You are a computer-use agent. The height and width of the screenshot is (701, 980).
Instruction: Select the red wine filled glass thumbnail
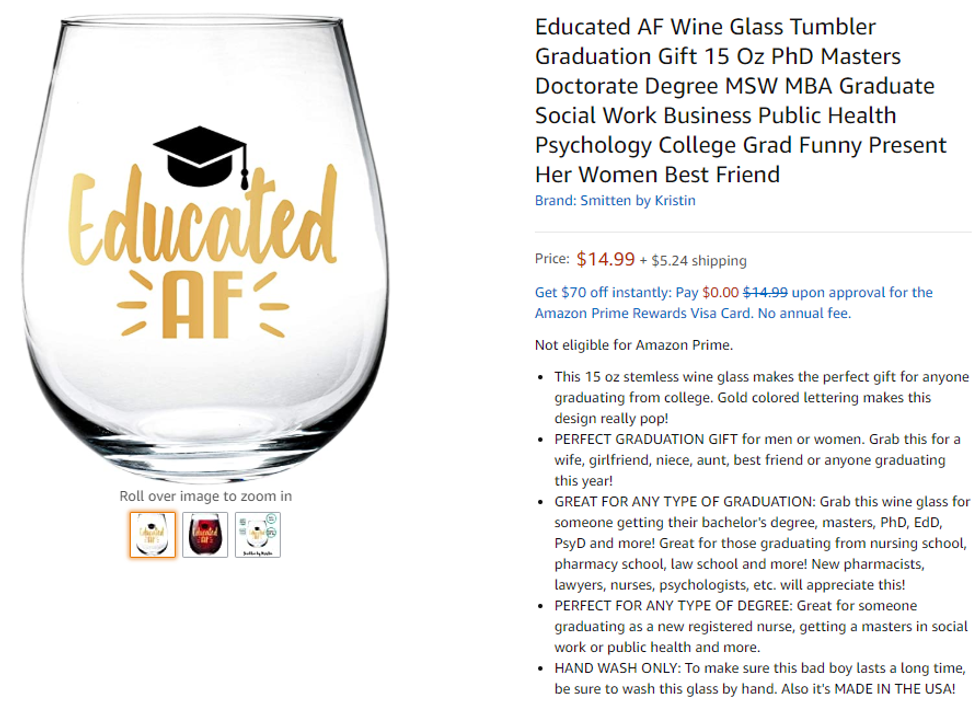205,534
